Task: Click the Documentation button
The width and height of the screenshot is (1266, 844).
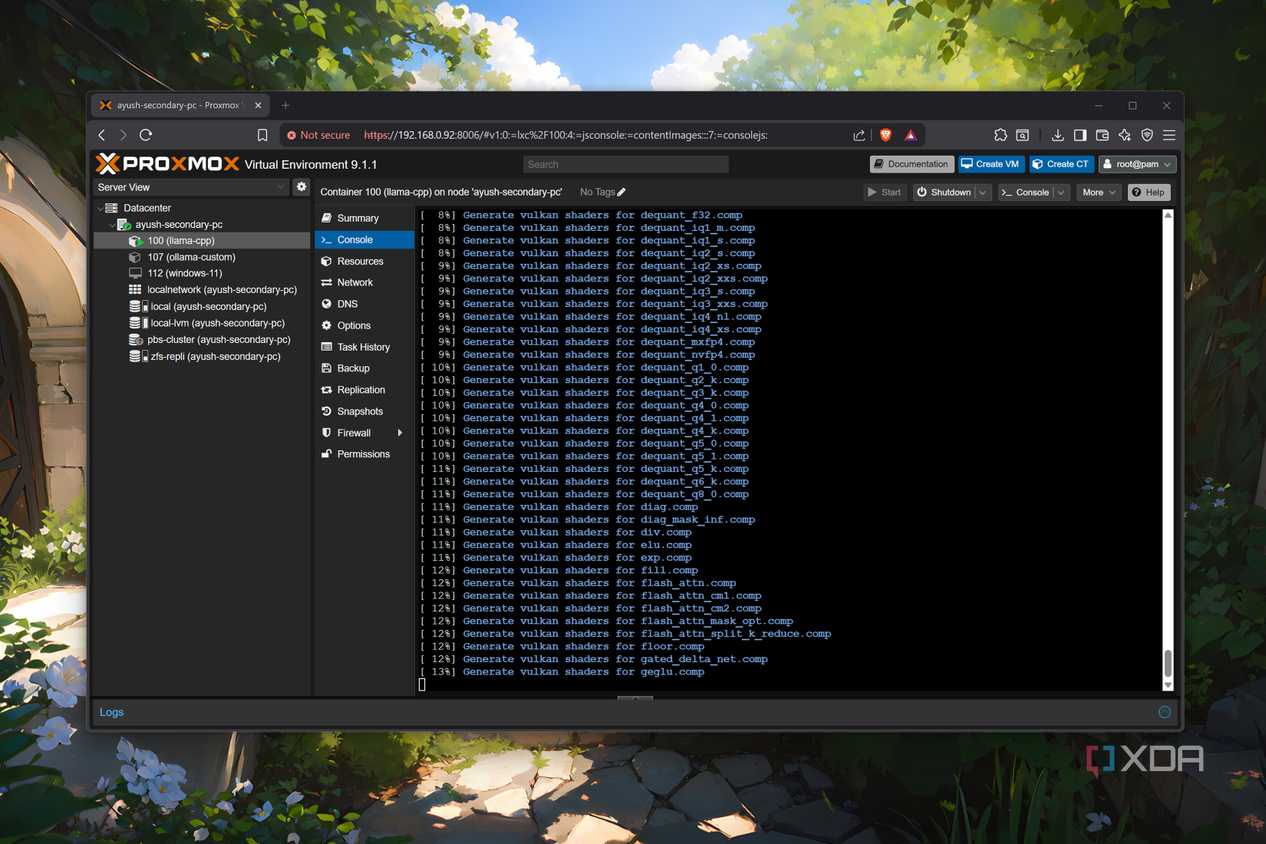Action: coord(910,164)
